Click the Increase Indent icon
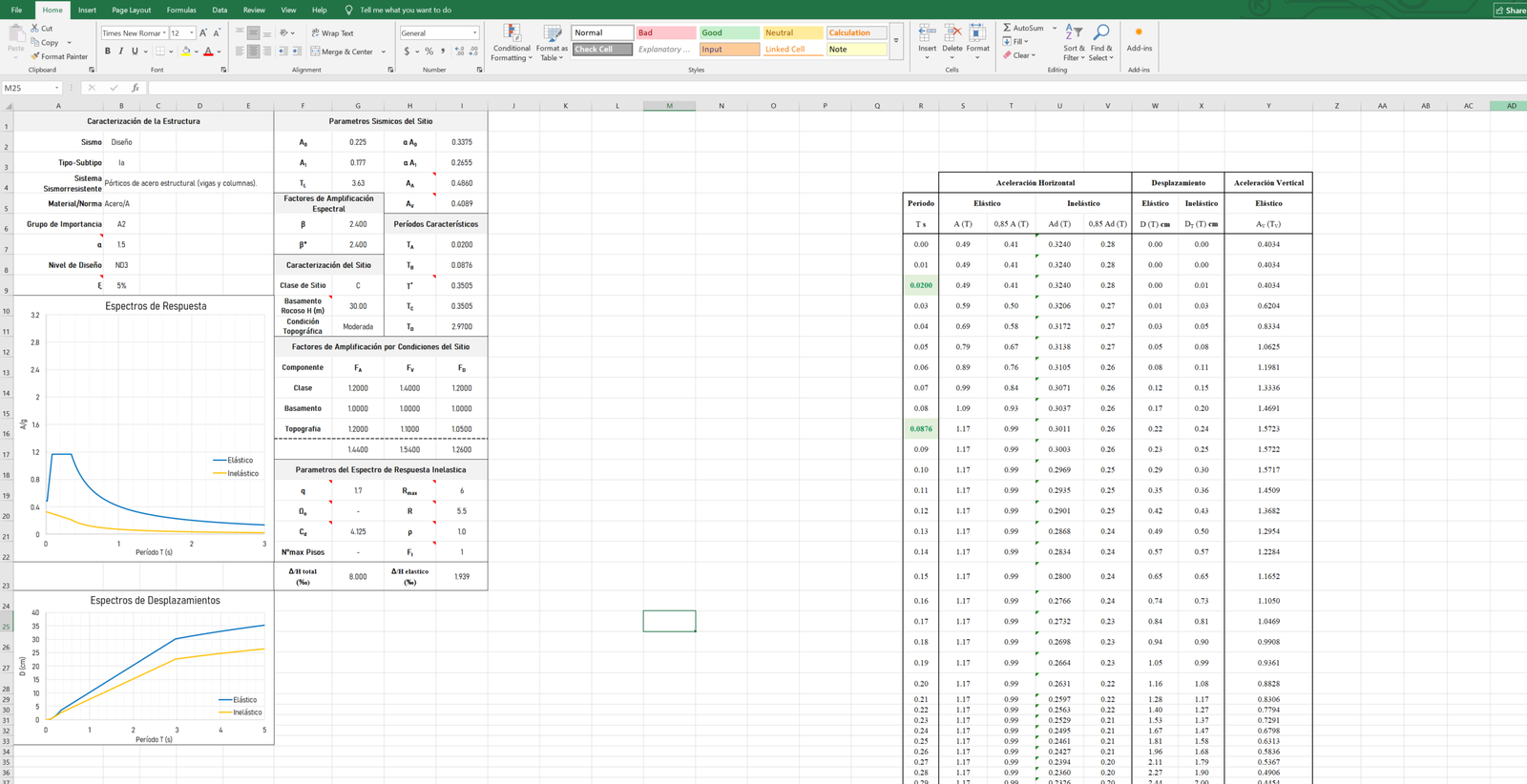 tap(296, 52)
